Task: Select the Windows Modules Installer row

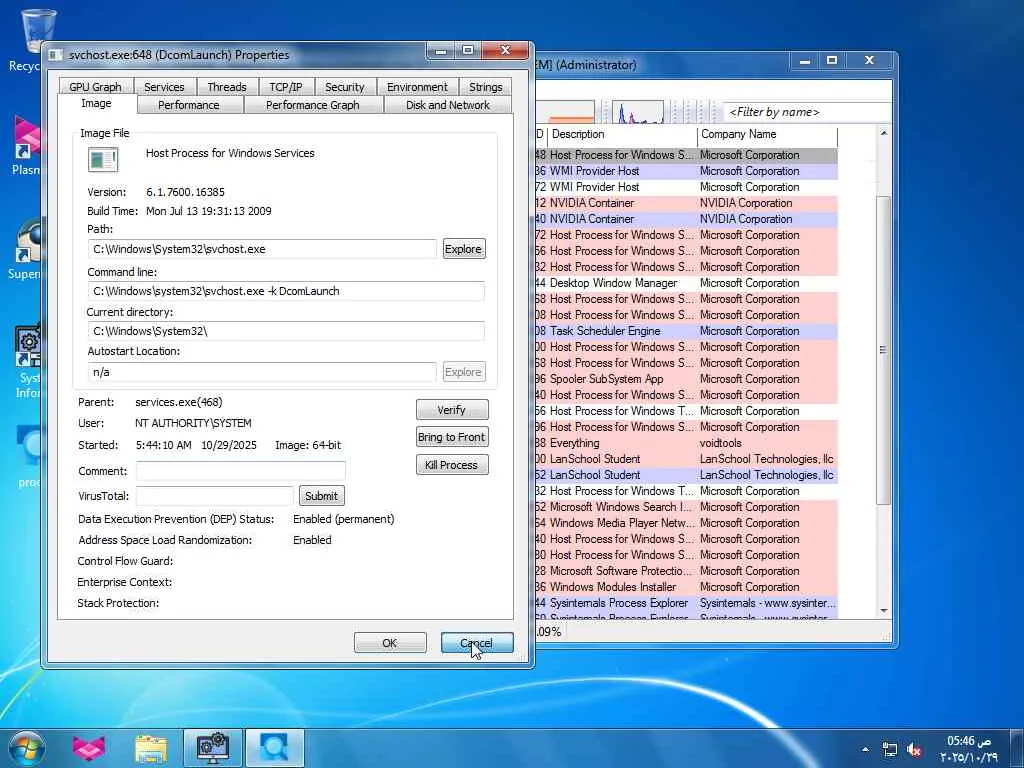Action: tap(686, 587)
